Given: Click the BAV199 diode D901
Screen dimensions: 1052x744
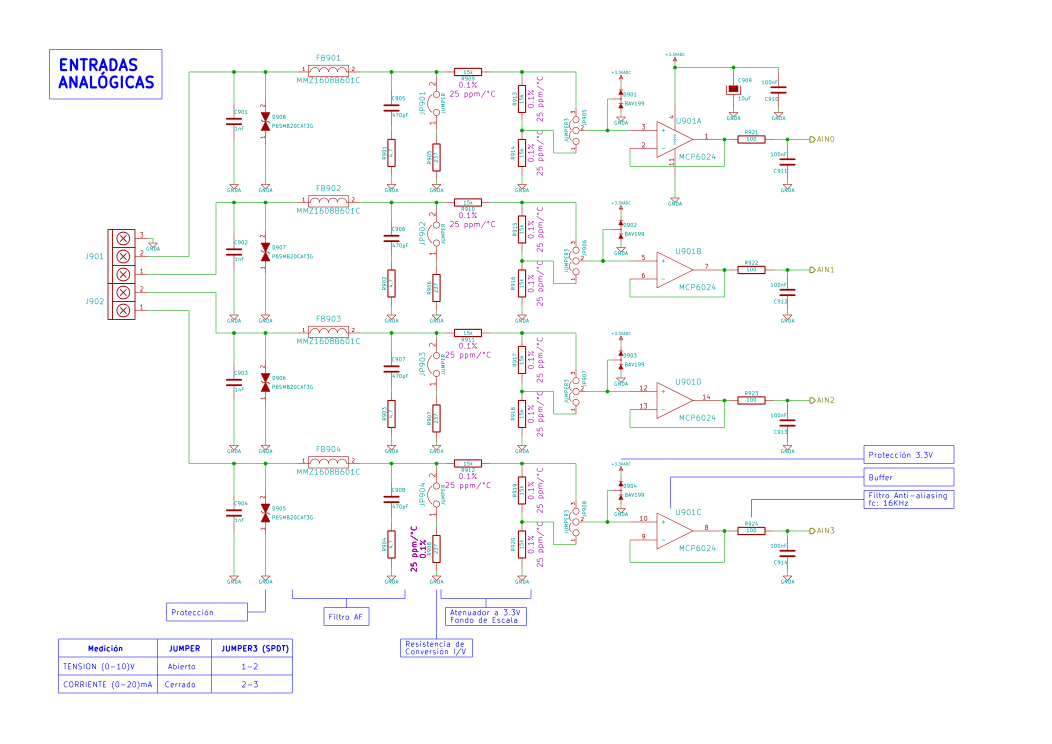Looking at the screenshot, I should (x=621, y=99).
